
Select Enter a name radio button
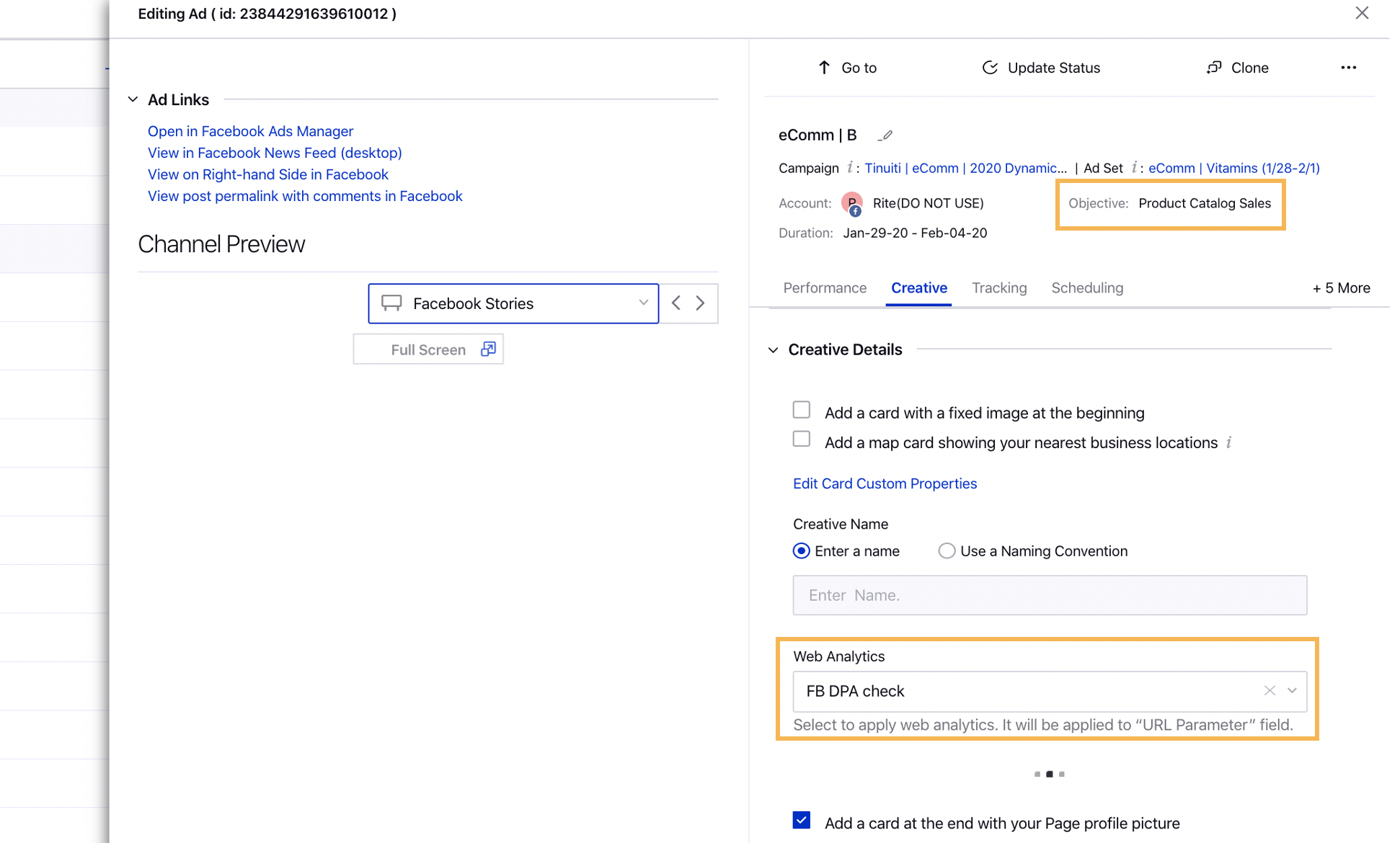tap(800, 551)
